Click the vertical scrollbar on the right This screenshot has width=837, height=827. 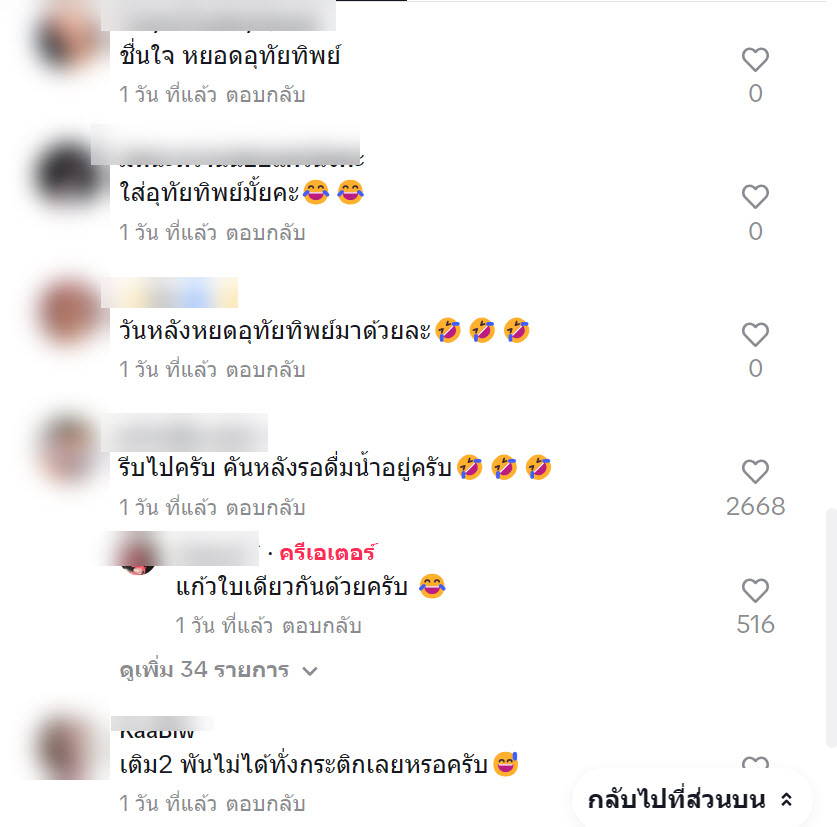(831, 628)
